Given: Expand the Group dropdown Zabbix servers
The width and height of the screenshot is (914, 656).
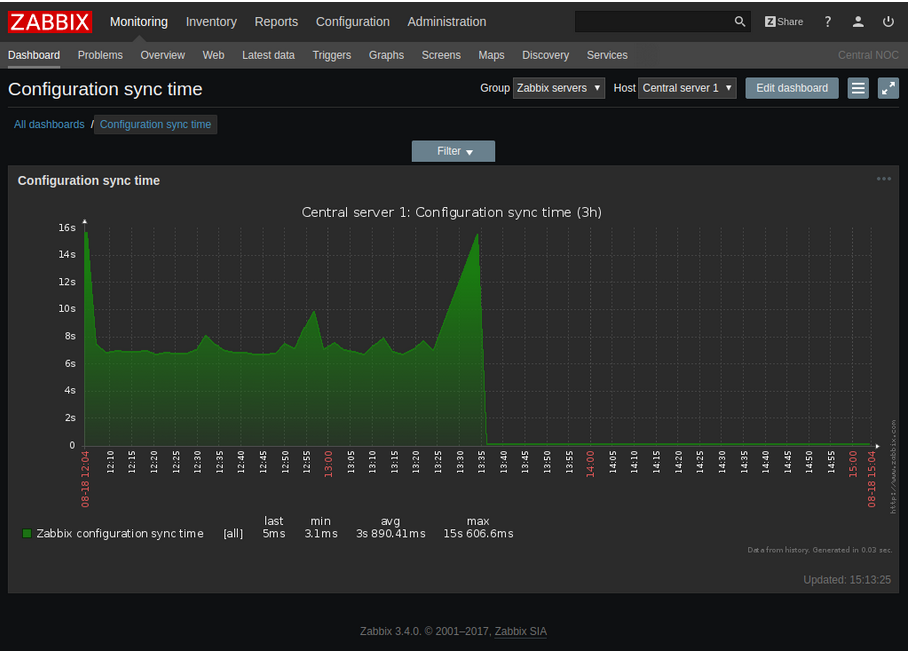Looking at the screenshot, I should tap(558, 88).
